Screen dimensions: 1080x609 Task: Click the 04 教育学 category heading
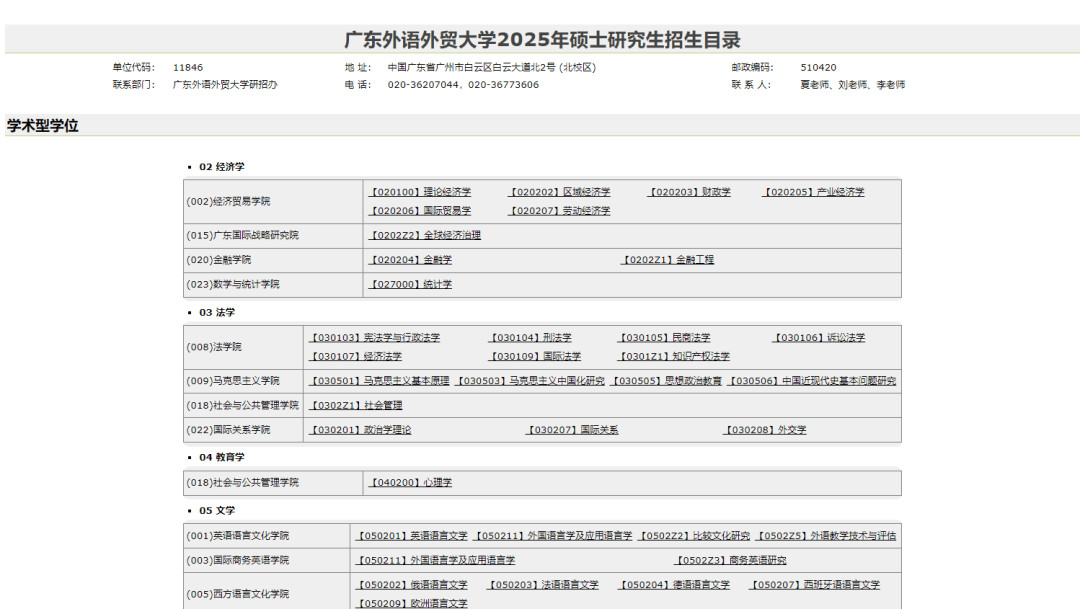[222, 457]
